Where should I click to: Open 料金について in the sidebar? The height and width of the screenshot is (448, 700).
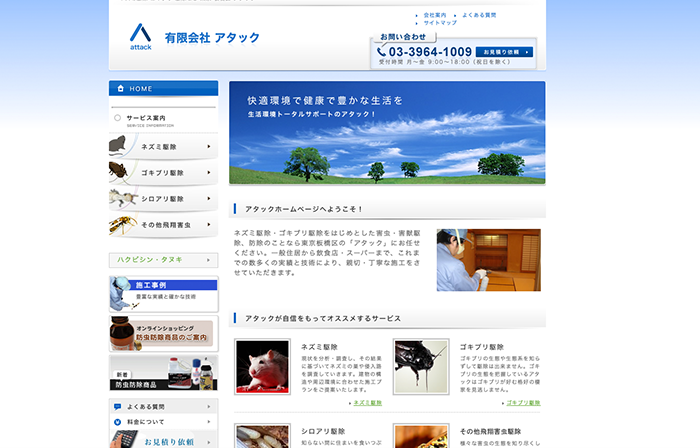click(163, 422)
